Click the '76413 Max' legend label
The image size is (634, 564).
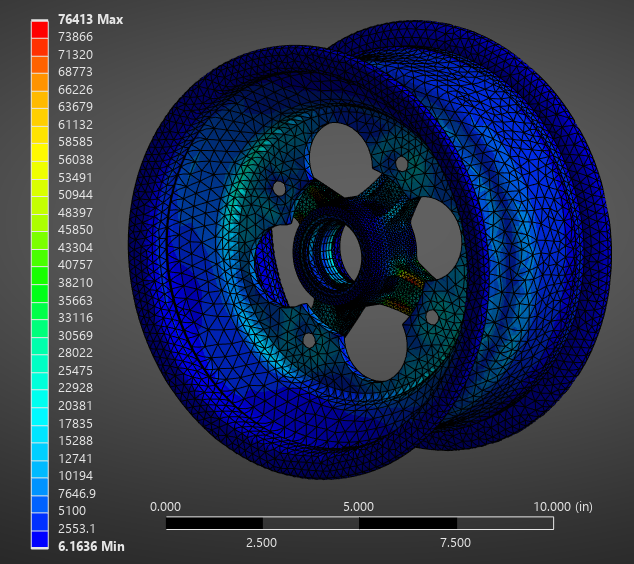click(91, 19)
